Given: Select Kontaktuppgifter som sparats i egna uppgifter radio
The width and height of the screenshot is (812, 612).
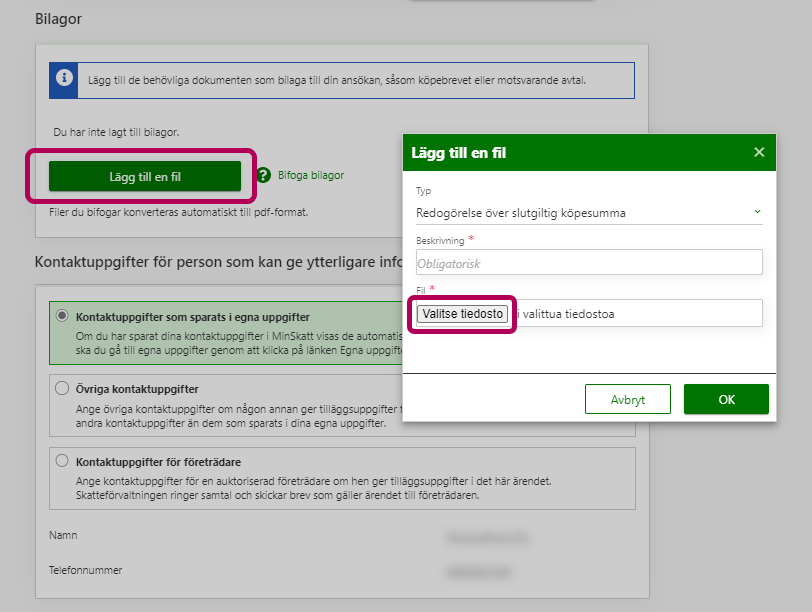Looking at the screenshot, I should click(x=62, y=316).
